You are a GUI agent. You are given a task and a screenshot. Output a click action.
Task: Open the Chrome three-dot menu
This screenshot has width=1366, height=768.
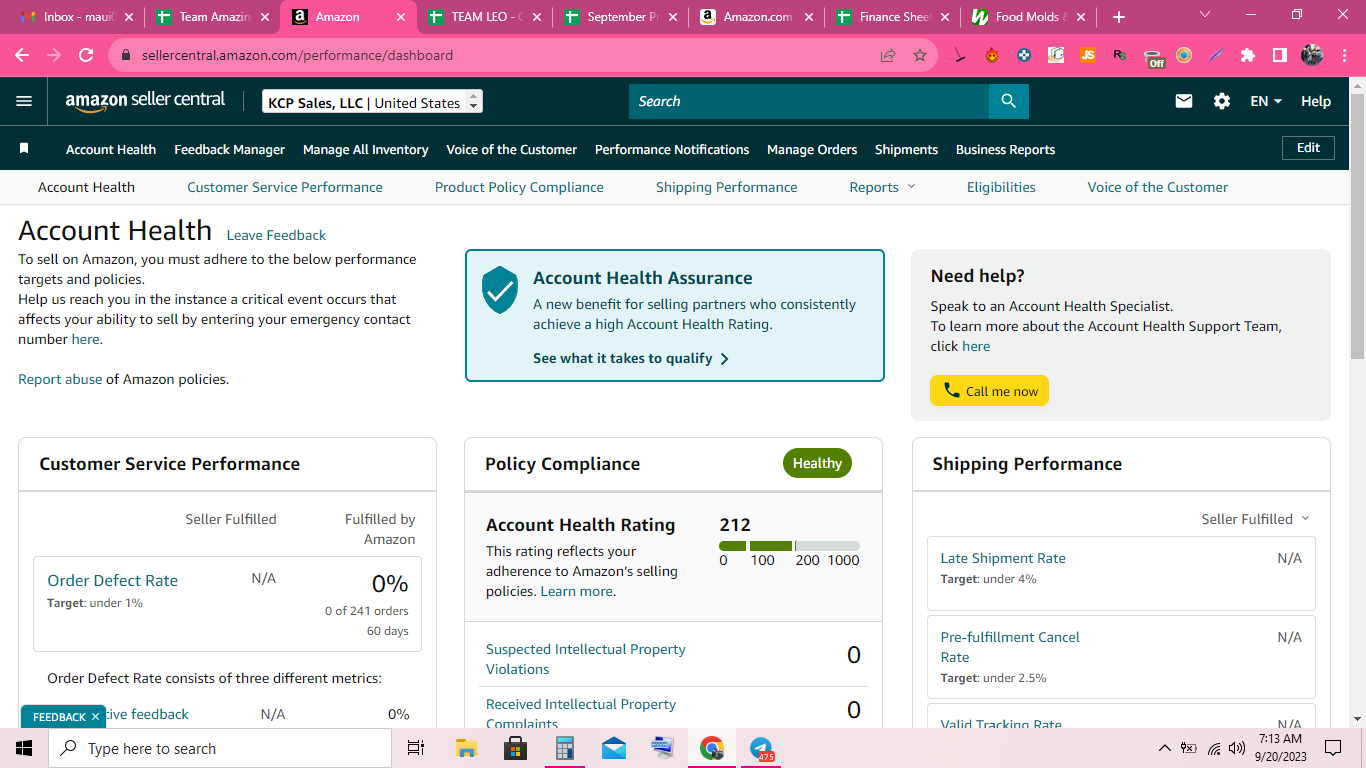click(1343, 55)
